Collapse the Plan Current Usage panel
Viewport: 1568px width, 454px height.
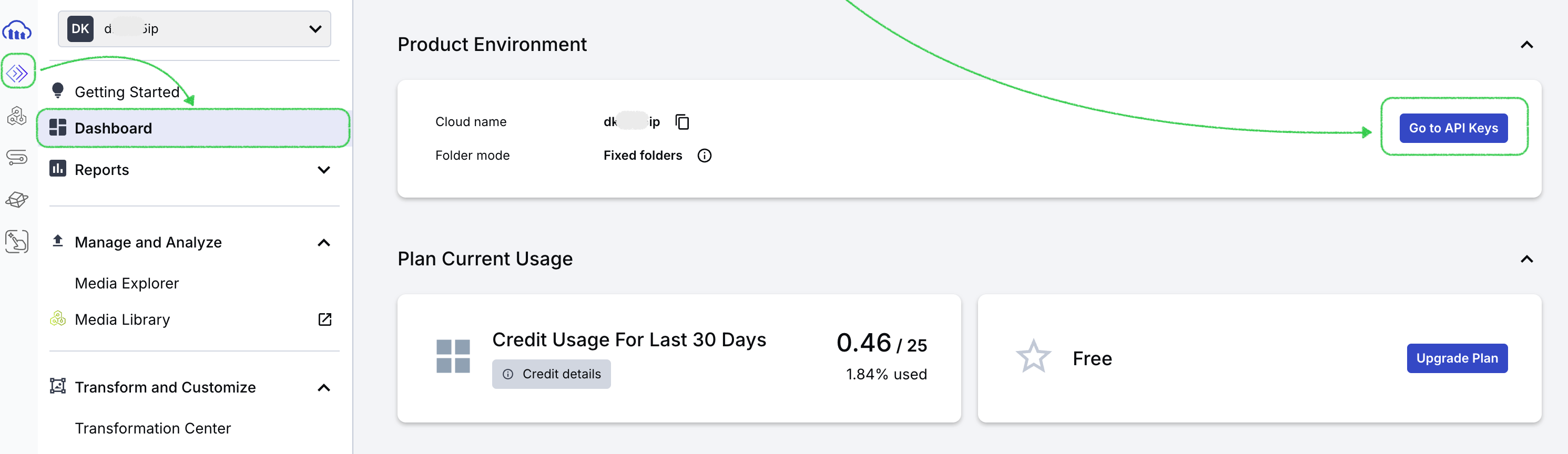pyautogui.click(x=1526, y=259)
